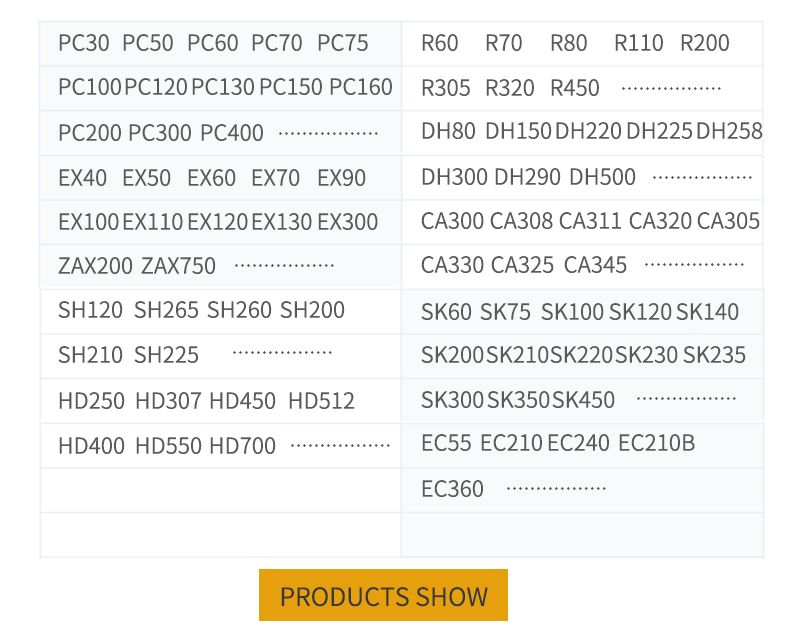Click the PC160 model cell
This screenshot has width=800, height=627.
coord(361,87)
